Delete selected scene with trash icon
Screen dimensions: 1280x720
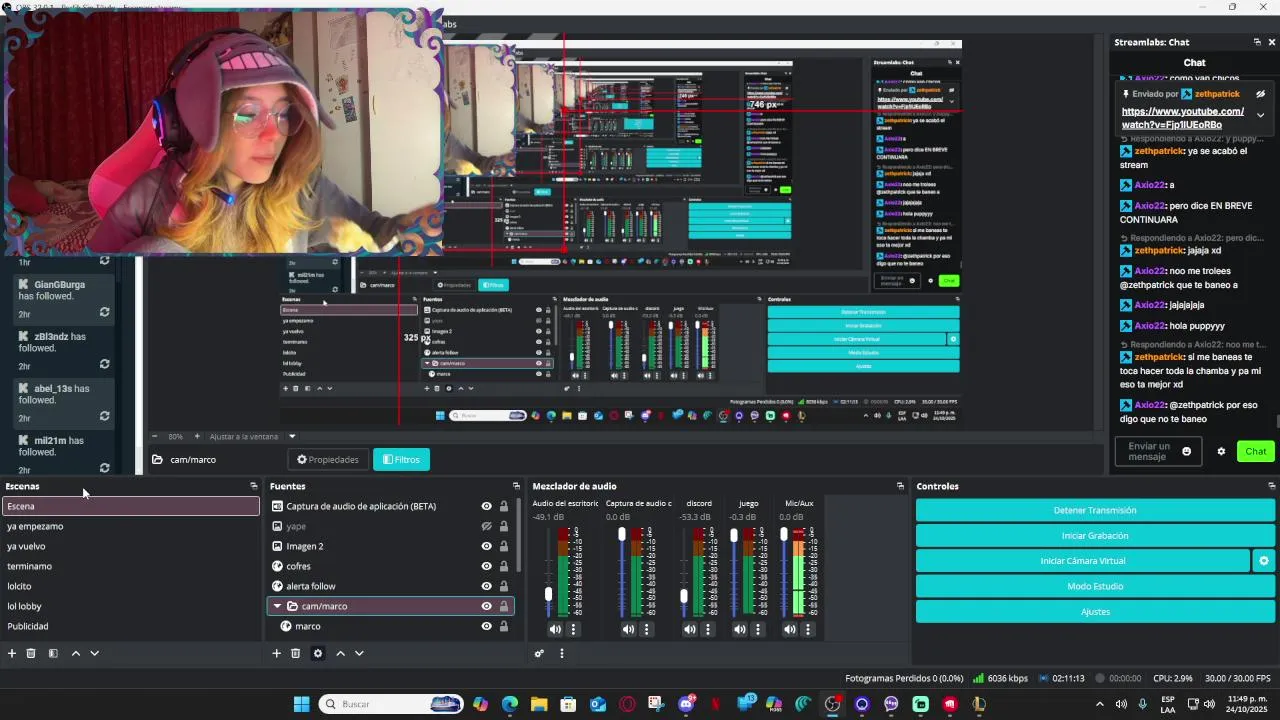(x=31, y=653)
